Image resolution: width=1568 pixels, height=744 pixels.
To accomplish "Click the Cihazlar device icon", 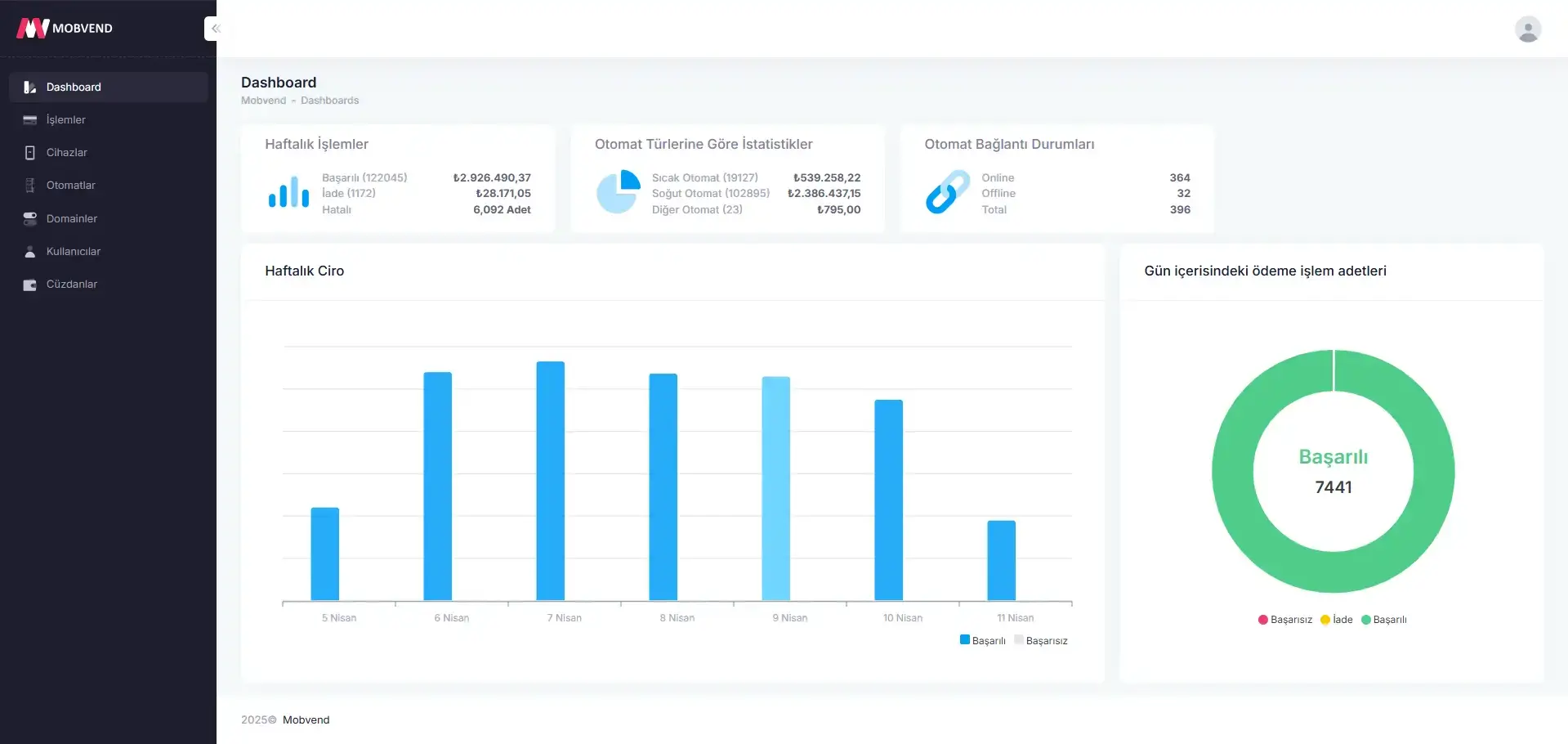I will (30, 153).
